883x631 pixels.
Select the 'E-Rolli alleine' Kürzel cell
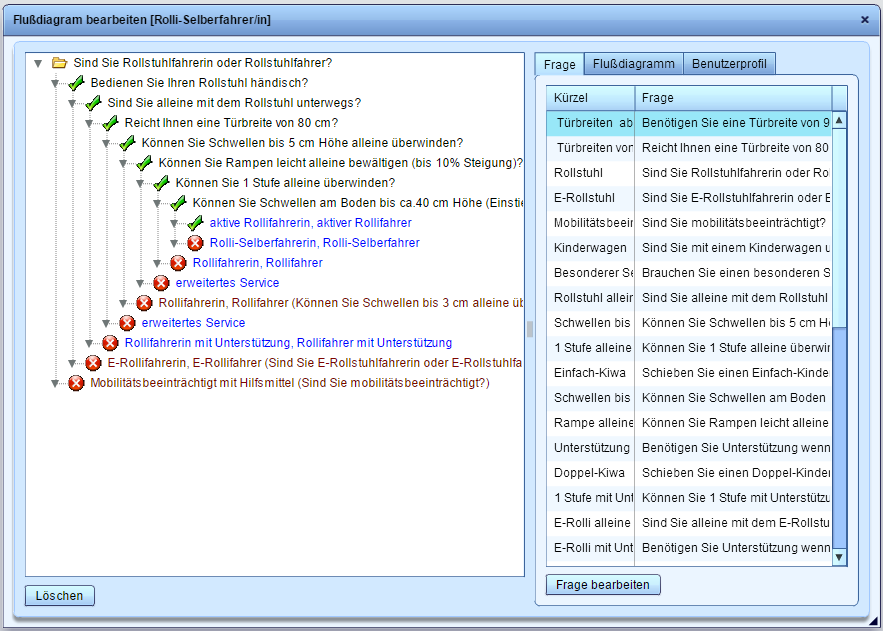point(591,522)
